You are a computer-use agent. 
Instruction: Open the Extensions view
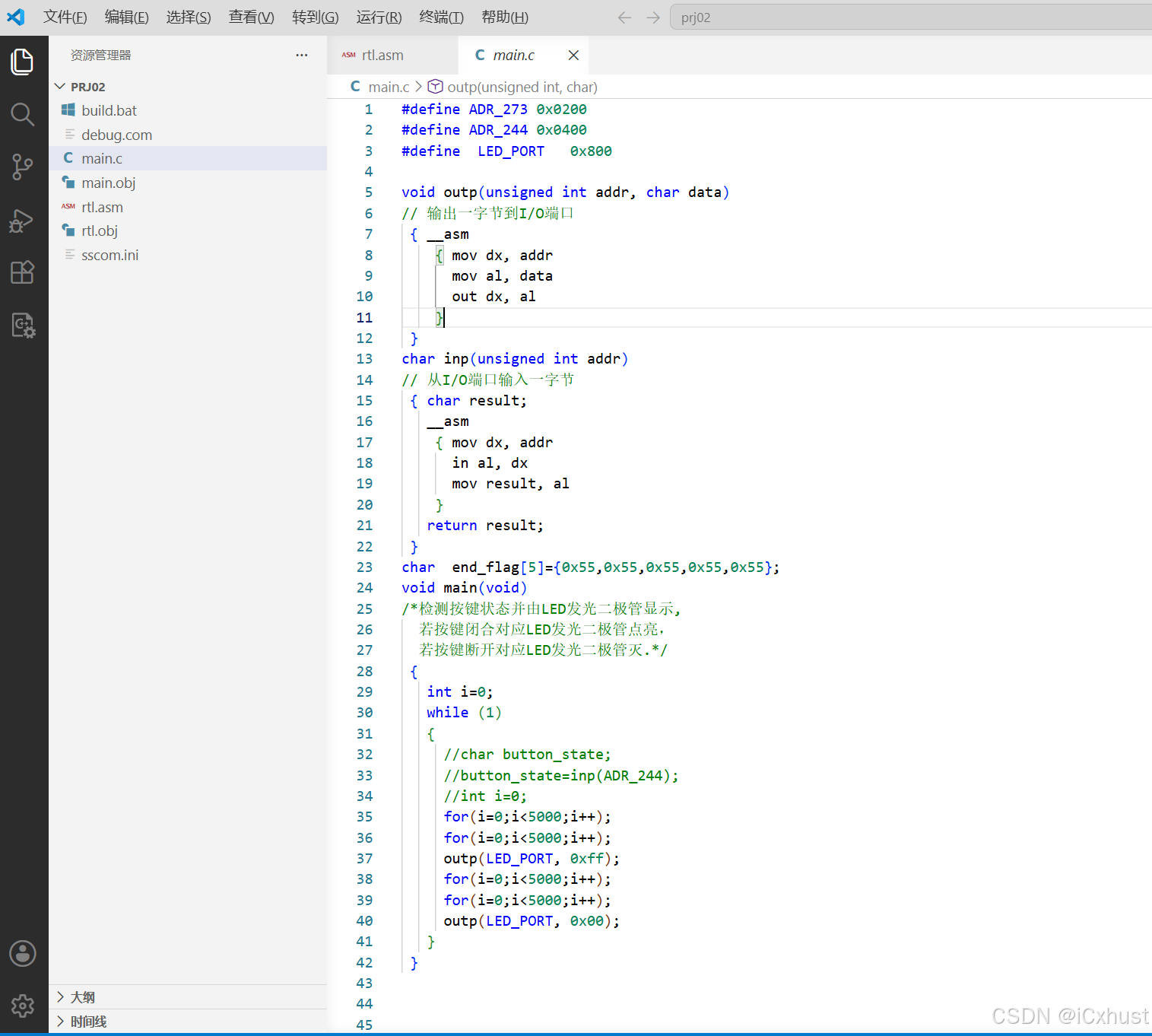[x=23, y=272]
